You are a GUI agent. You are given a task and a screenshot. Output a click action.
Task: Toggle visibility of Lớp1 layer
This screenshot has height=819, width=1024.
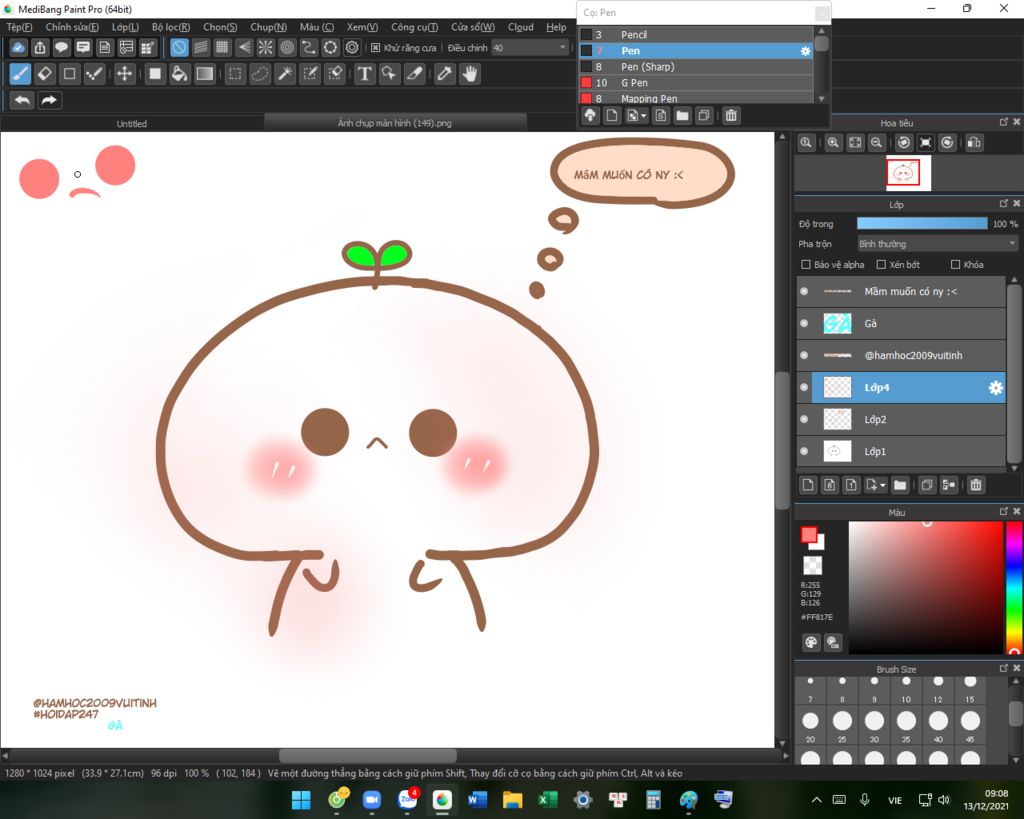coord(804,451)
